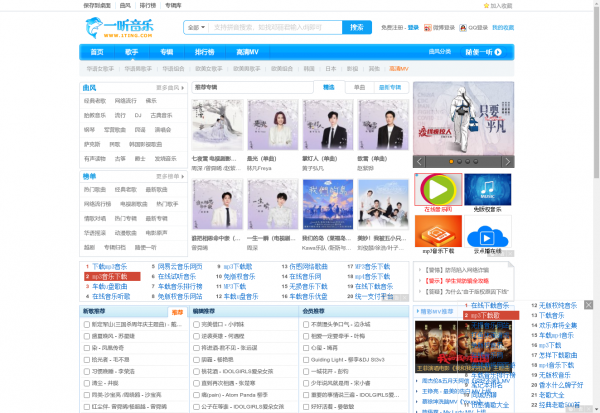Click the 更多曲风 link
This screenshot has width=600, height=413.
click(170, 88)
